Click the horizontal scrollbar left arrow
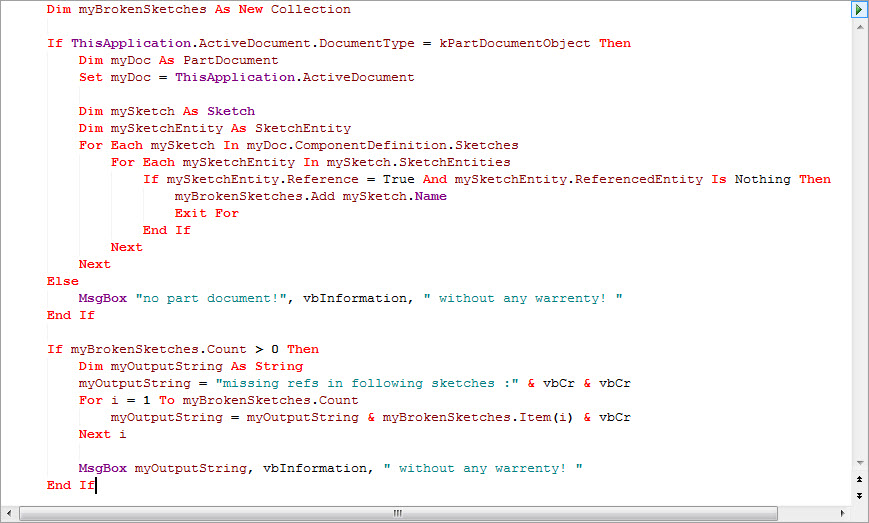869x523 pixels. [x=9, y=513]
